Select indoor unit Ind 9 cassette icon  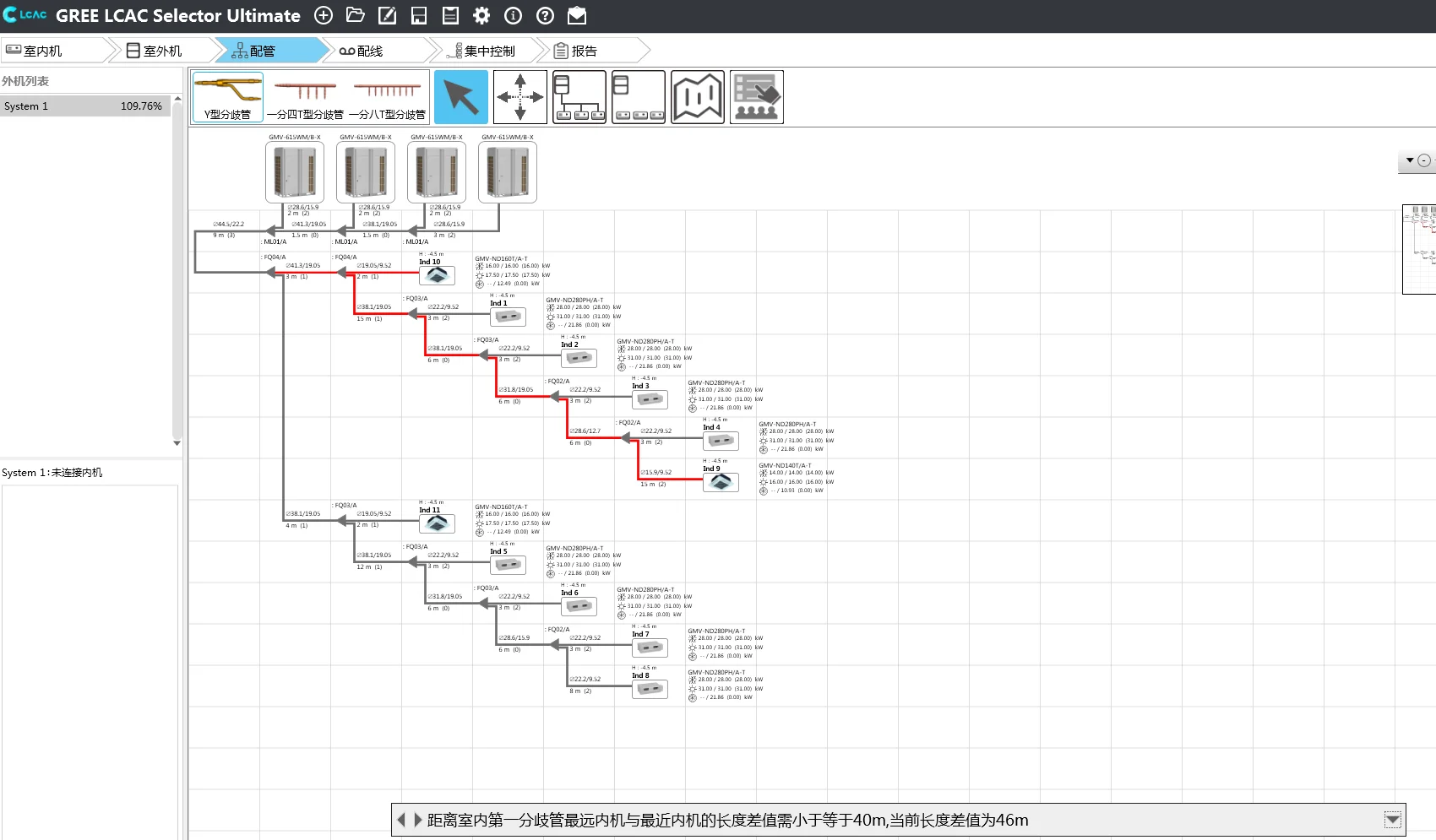(721, 482)
